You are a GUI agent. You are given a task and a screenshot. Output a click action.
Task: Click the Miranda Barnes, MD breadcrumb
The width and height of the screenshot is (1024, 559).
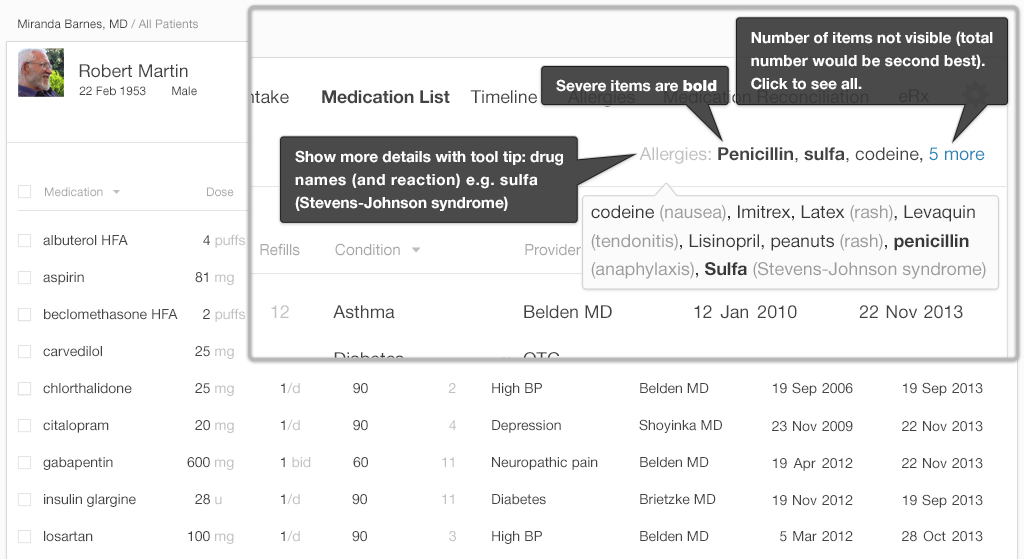pos(72,23)
